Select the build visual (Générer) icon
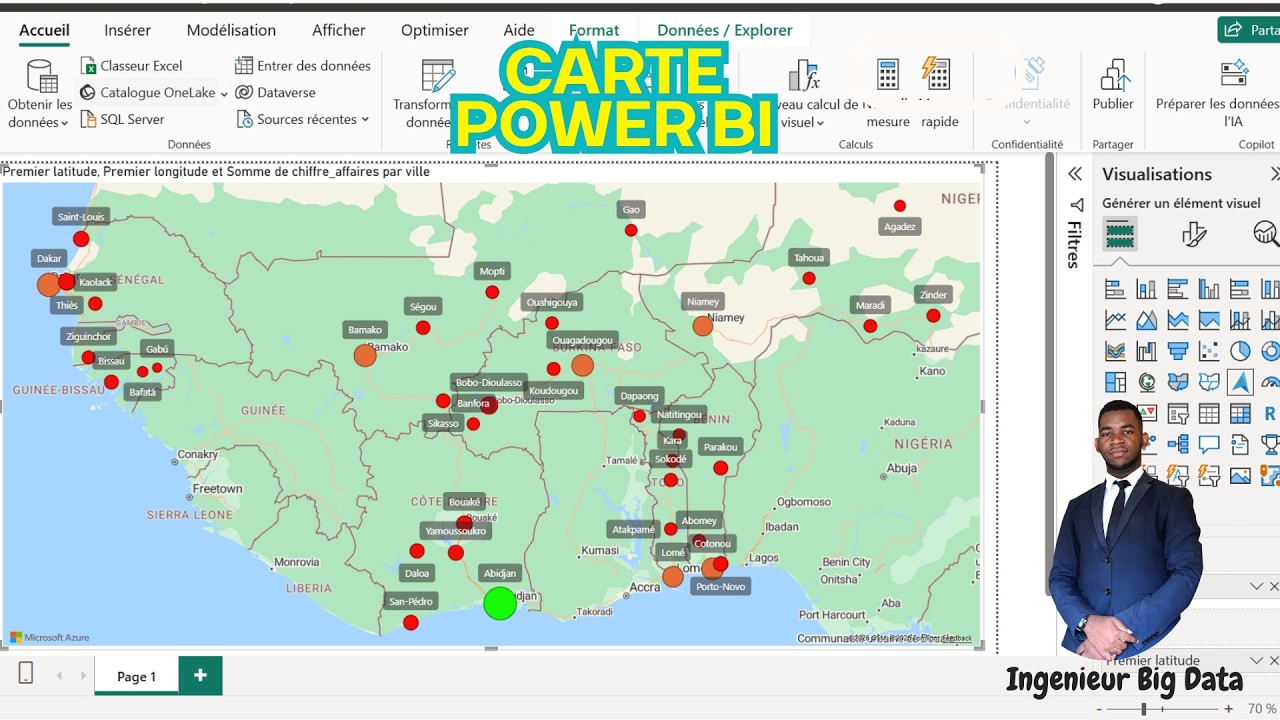 pyautogui.click(x=1120, y=234)
